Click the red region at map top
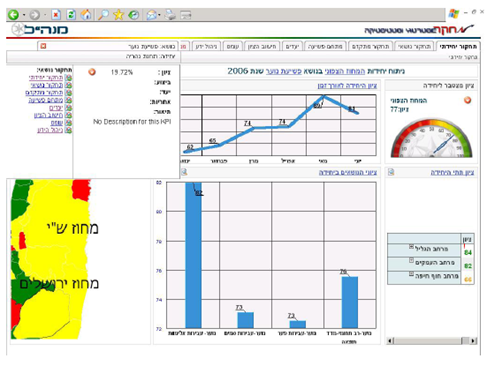Image resolution: width=488 pixels, height=367 pixels. [81, 190]
